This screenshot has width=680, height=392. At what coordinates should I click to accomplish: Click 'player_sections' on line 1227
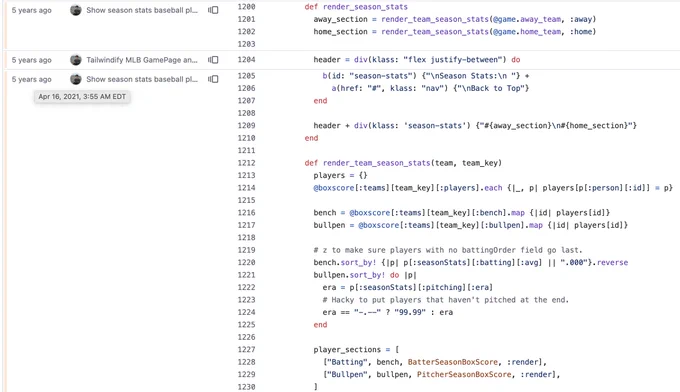[347, 350]
